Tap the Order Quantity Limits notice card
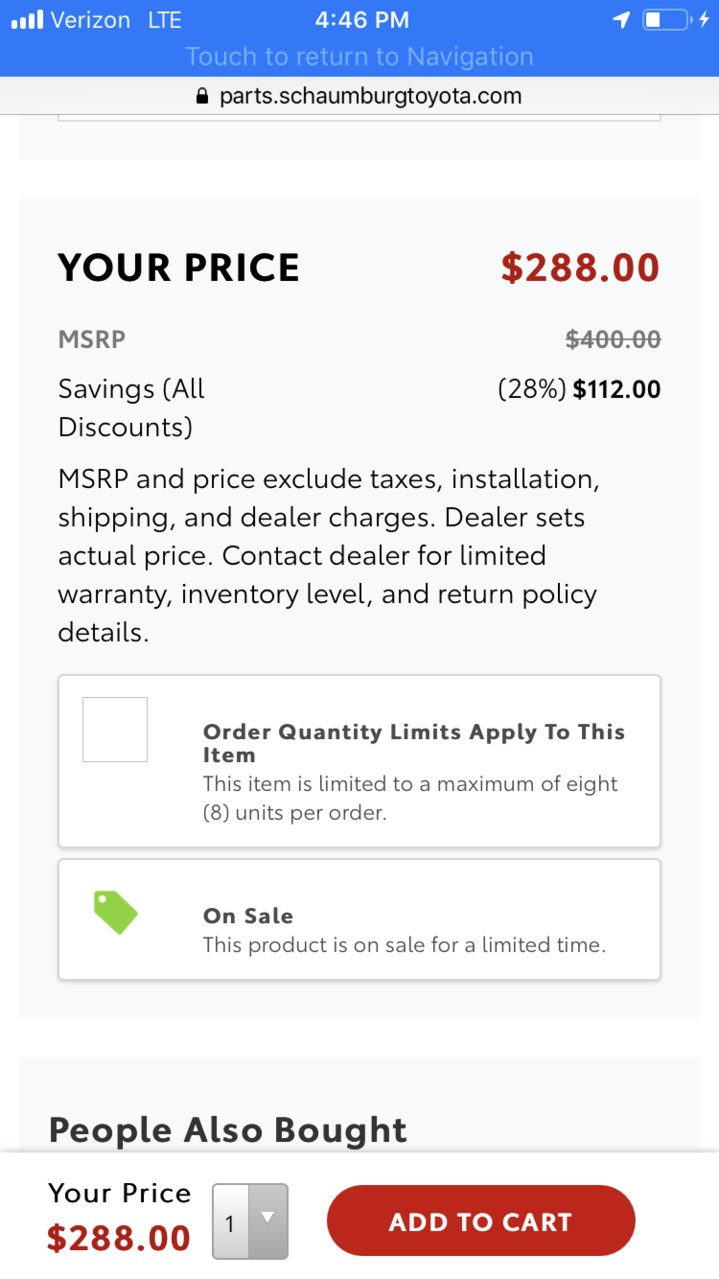 [360, 761]
